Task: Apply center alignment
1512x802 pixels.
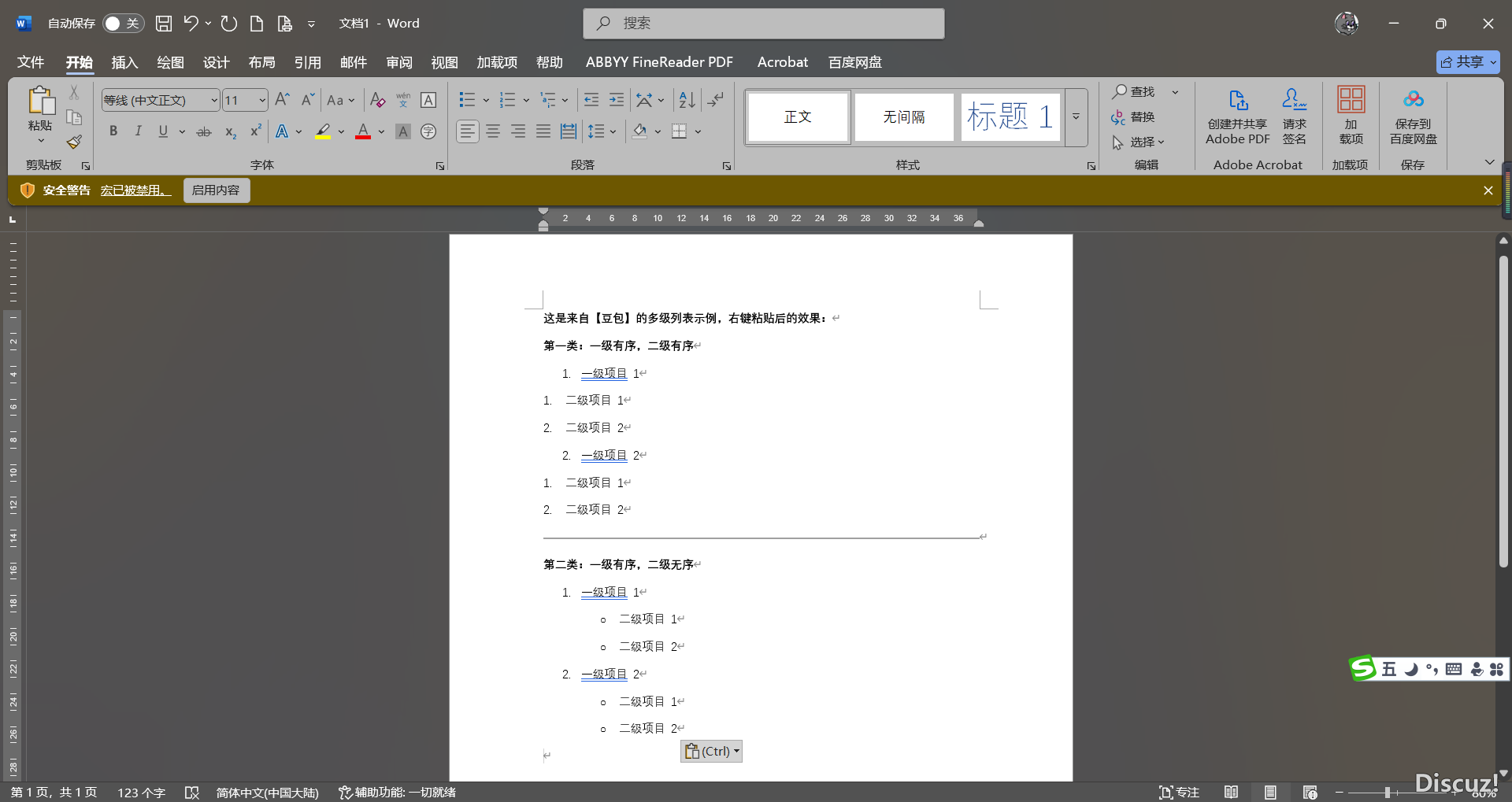Action: [x=493, y=131]
